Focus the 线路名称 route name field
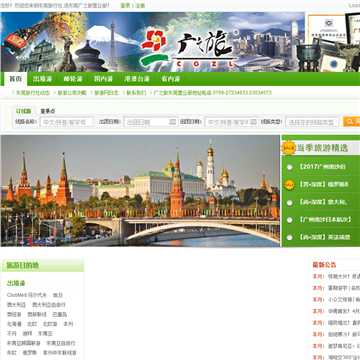This screenshot has width=360, height=360. (x=67, y=122)
